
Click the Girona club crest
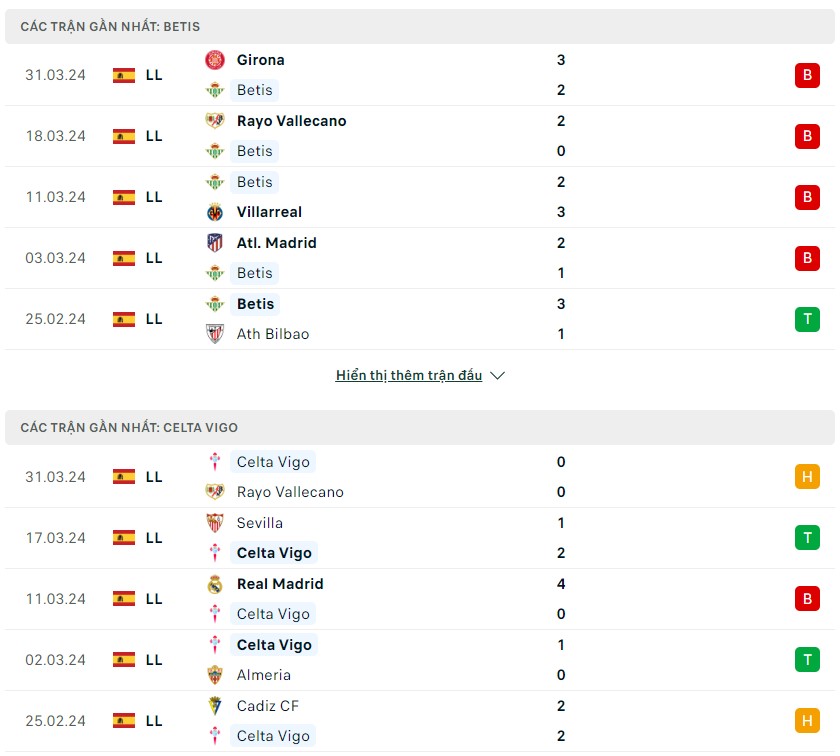coord(215,60)
